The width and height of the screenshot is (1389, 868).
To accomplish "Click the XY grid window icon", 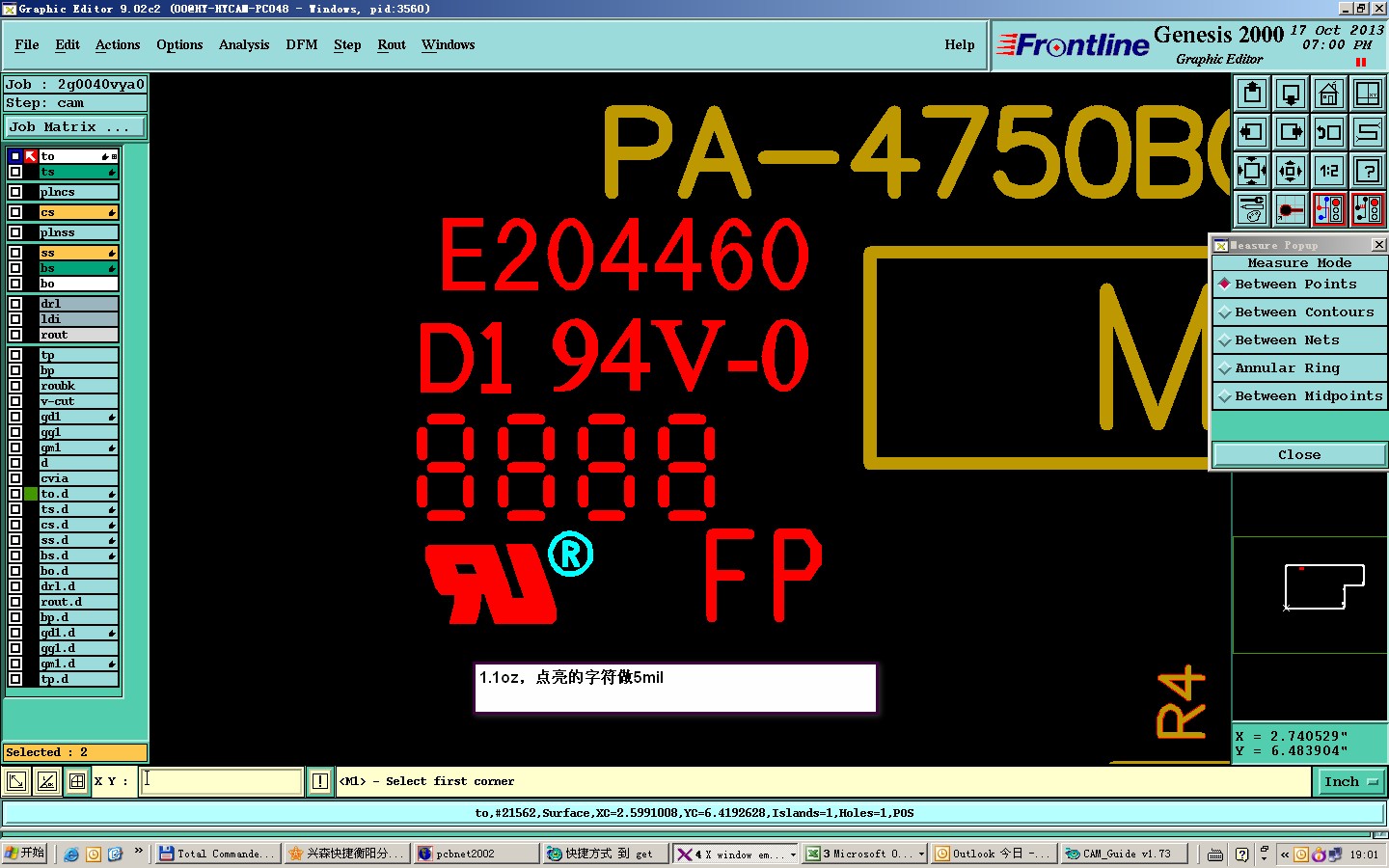I will (x=1368, y=94).
